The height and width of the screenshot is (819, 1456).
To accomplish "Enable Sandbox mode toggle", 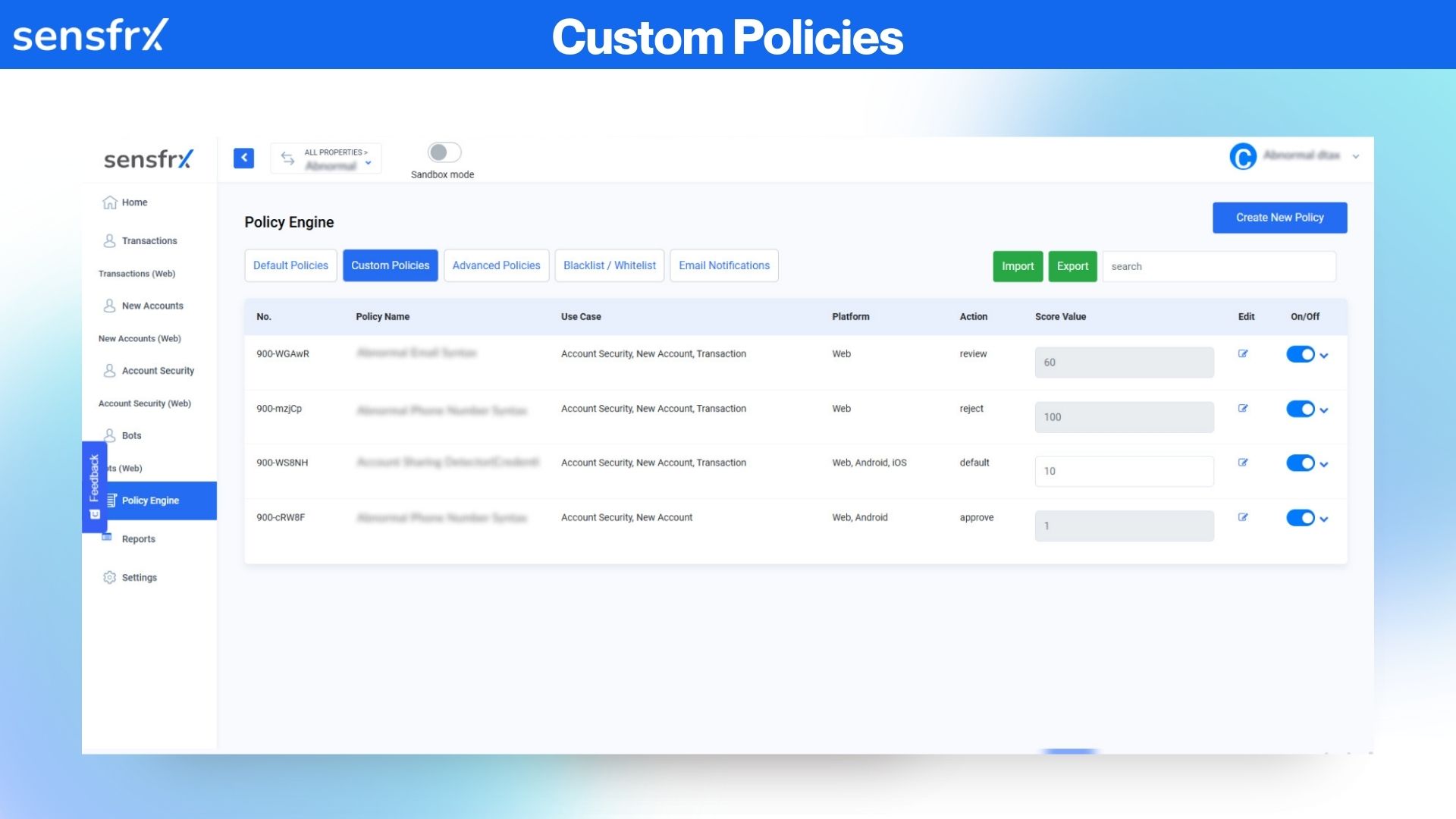I will click(x=443, y=152).
